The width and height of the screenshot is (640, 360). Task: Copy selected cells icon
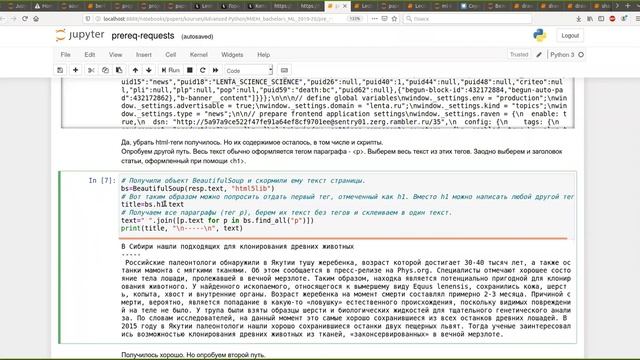105,70
